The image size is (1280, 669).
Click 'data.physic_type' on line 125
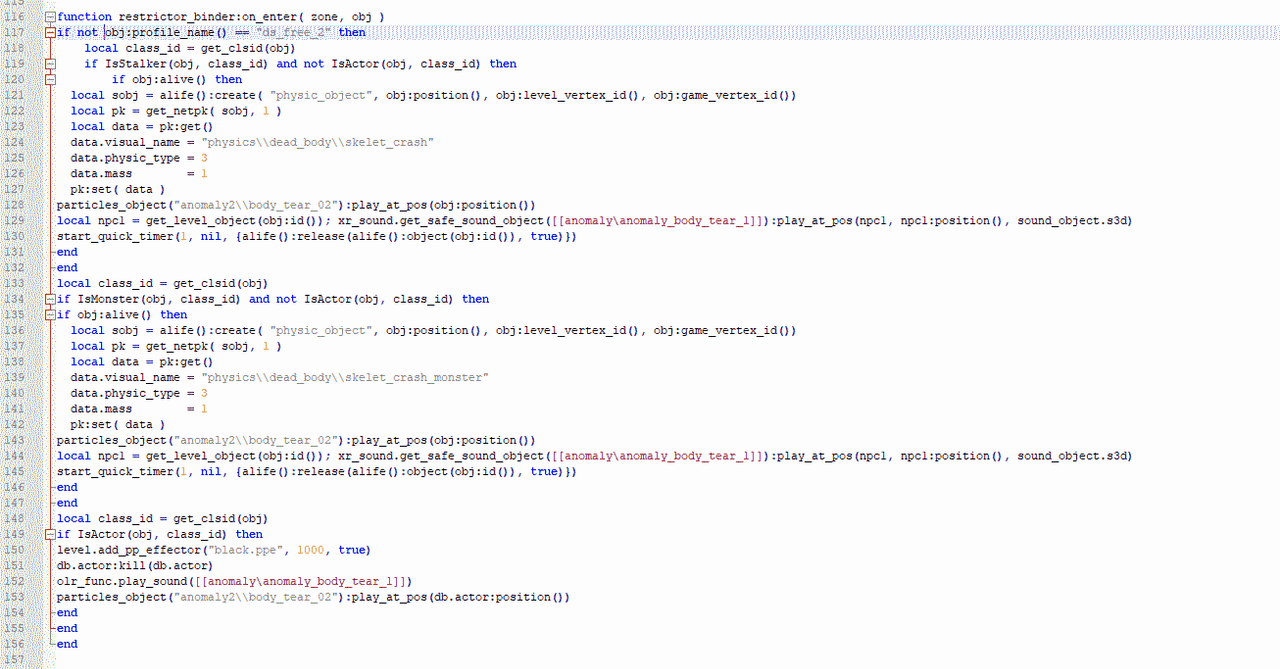click(x=125, y=158)
